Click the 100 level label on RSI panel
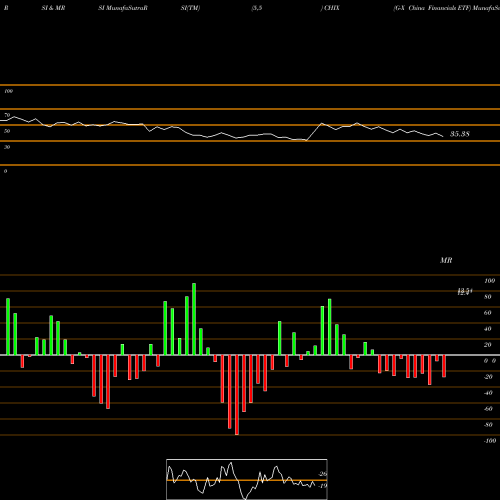The width and height of the screenshot is (500, 500). point(8,91)
